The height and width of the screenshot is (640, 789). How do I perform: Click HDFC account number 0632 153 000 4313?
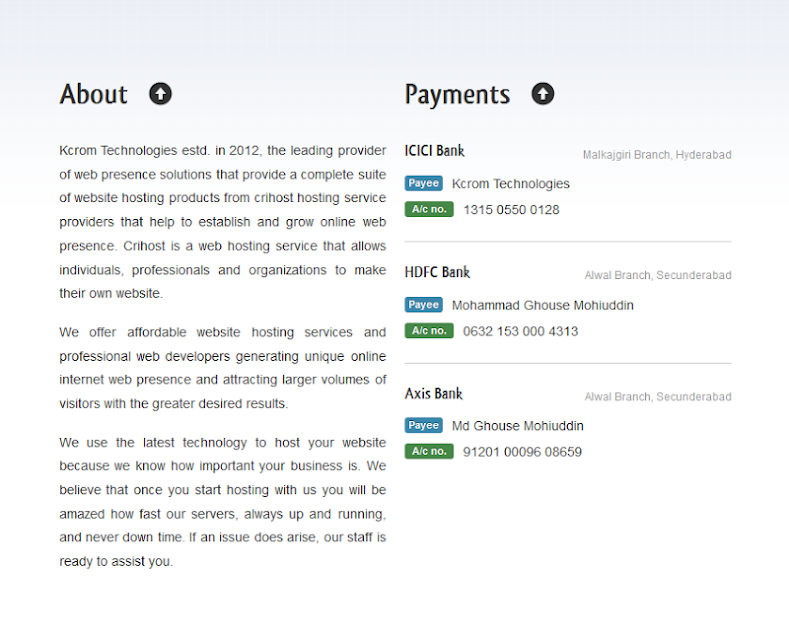pyautogui.click(x=520, y=332)
